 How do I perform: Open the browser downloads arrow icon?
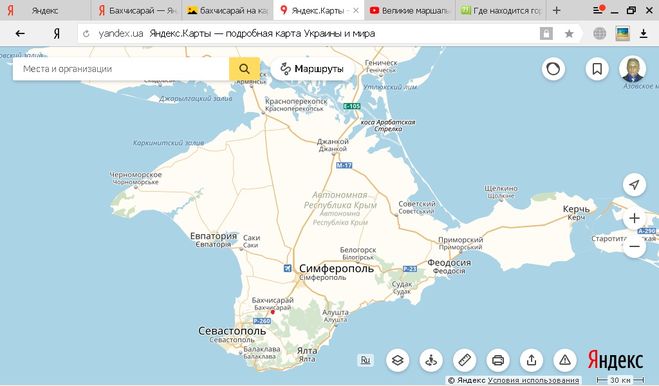coord(643,34)
